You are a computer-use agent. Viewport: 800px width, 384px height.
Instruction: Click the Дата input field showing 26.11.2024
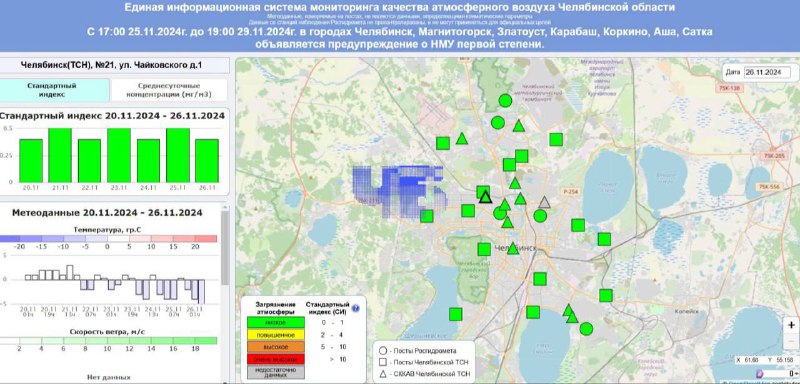(x=767, y=72)
